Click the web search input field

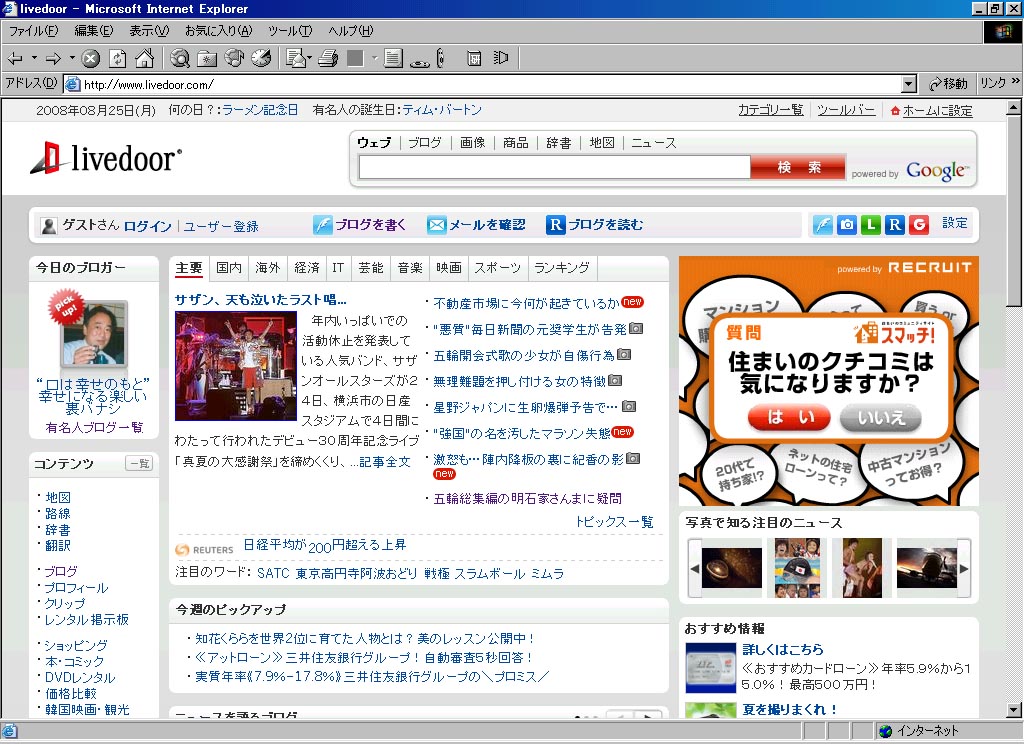pos(554,167)
